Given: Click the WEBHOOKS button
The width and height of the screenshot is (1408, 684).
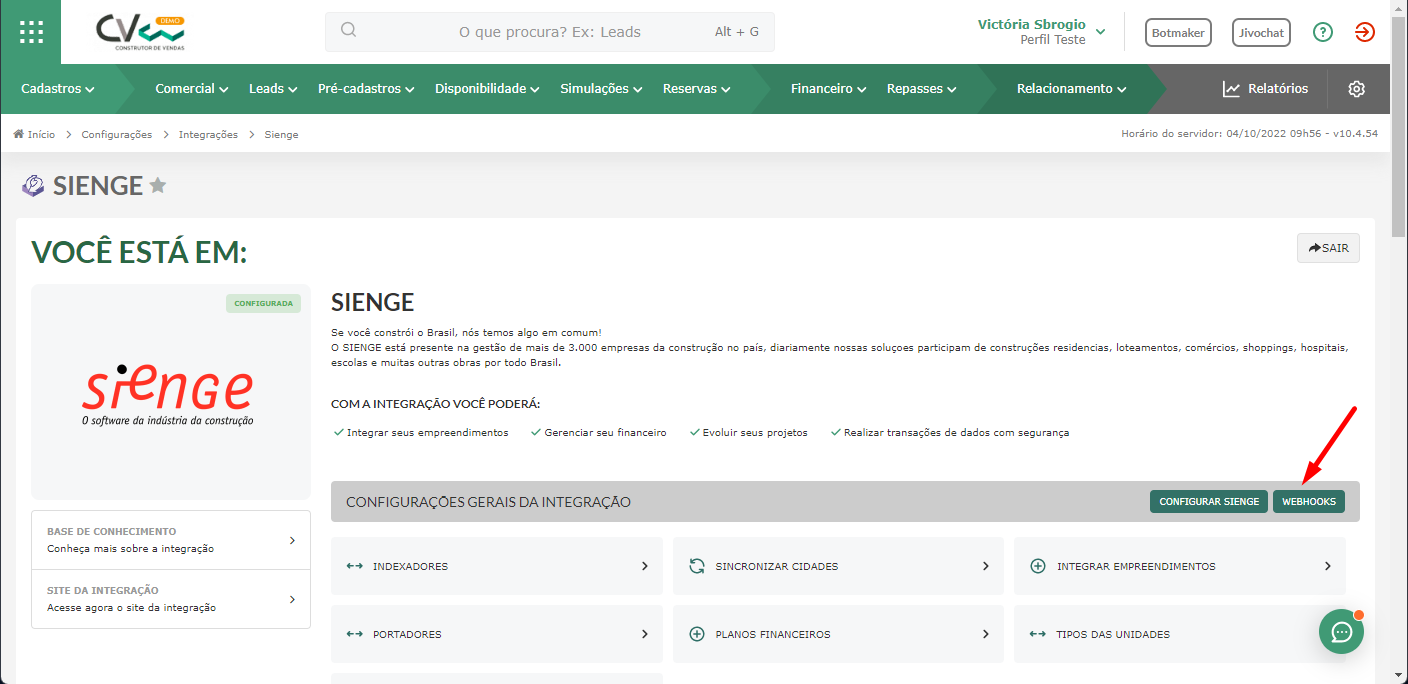Looking at the screenshot, I should click(x=1309, y=501).
